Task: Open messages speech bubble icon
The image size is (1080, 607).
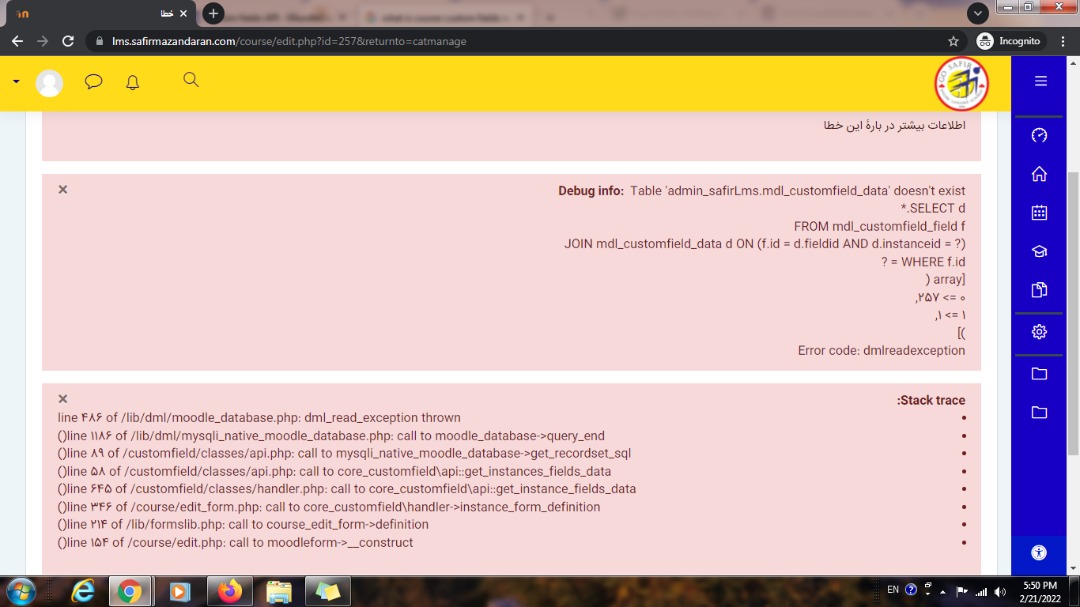Action: [x=93, y=82]
